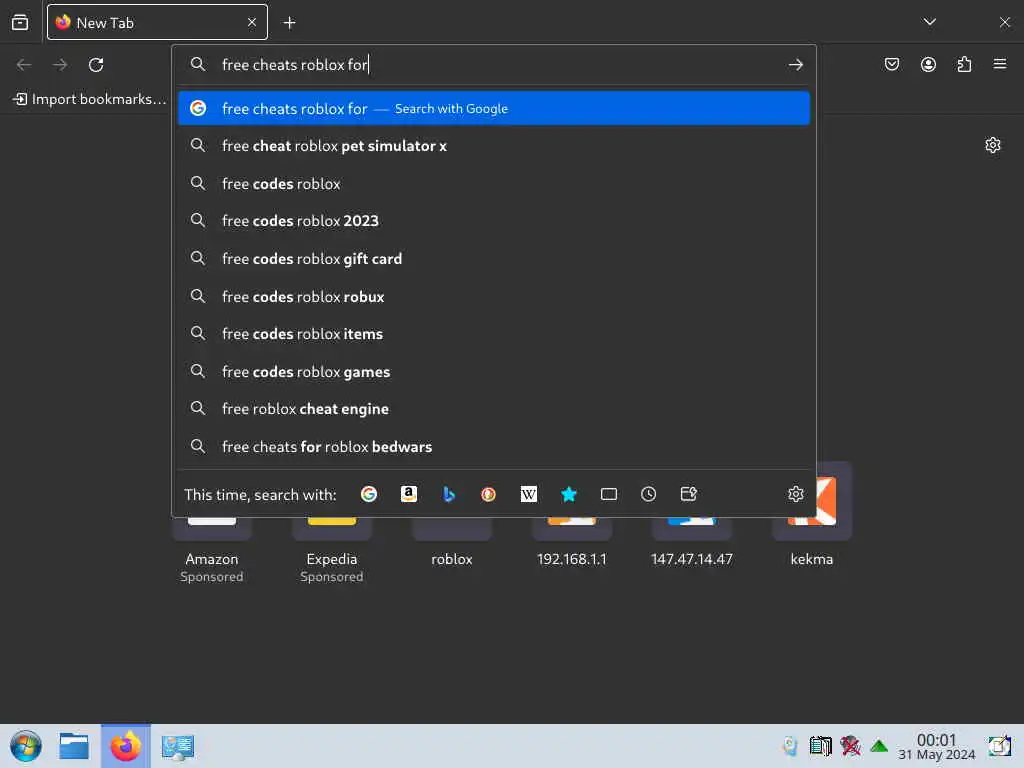
Task: Search this time with DuckDuckGo icon
Action: pyautogui.click(x=488, y=494)
